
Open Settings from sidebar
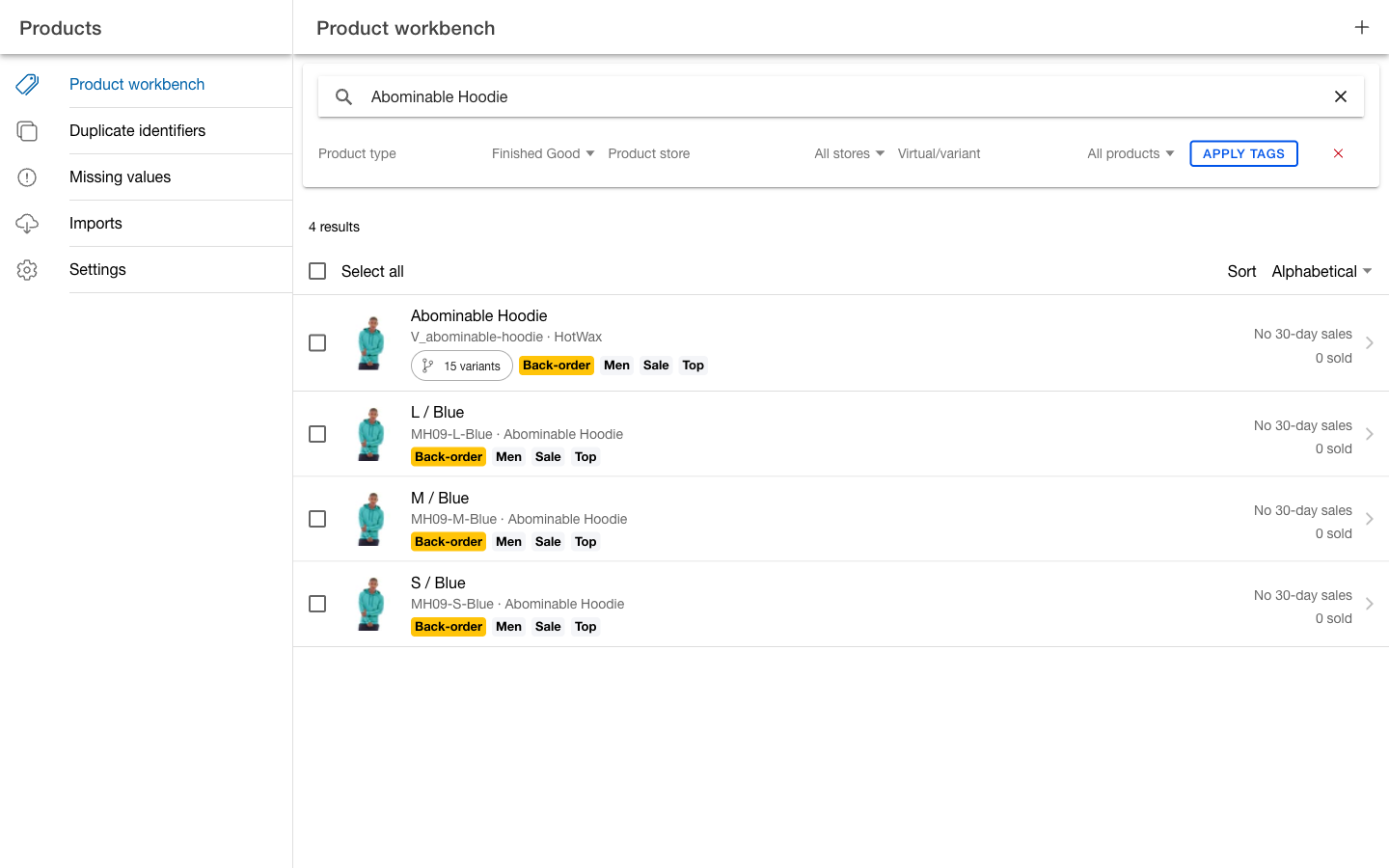97,269
